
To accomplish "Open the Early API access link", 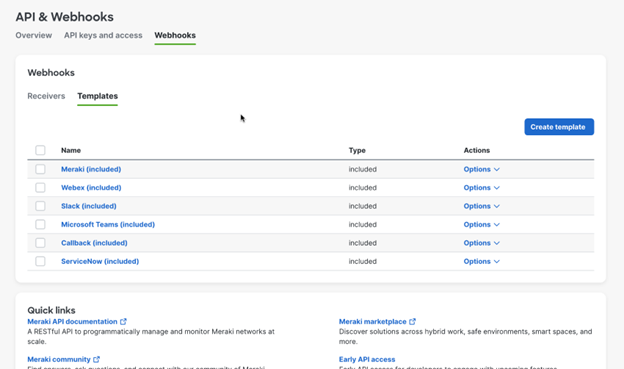I will 367,359.
